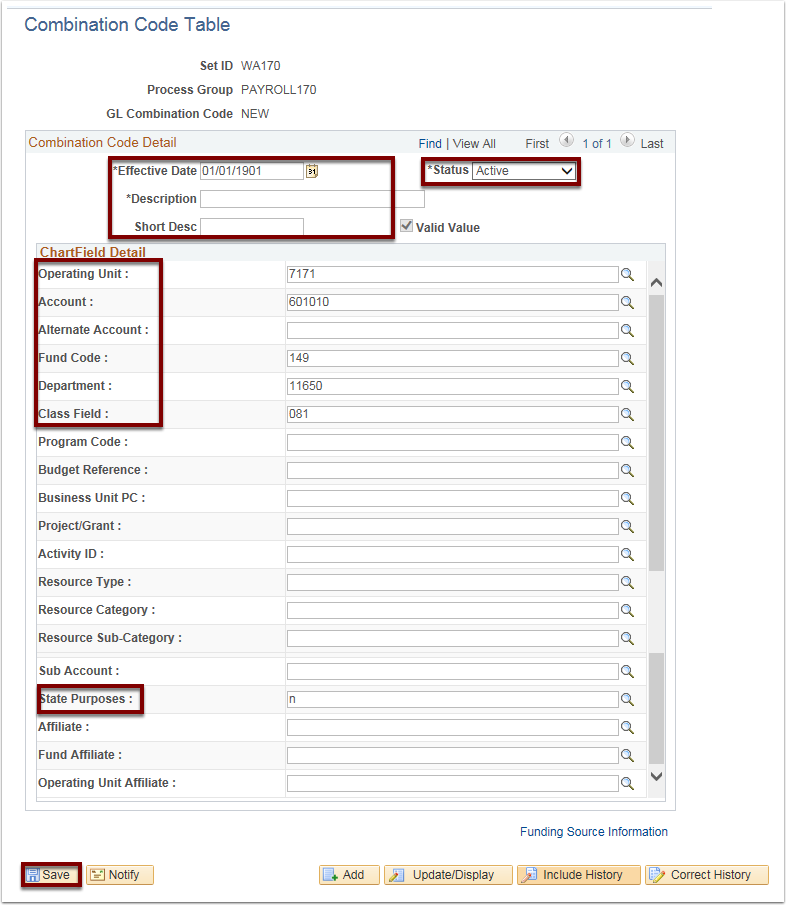Open Budget Reference lookup
This screenshot has height=905, width=786.
627,470
